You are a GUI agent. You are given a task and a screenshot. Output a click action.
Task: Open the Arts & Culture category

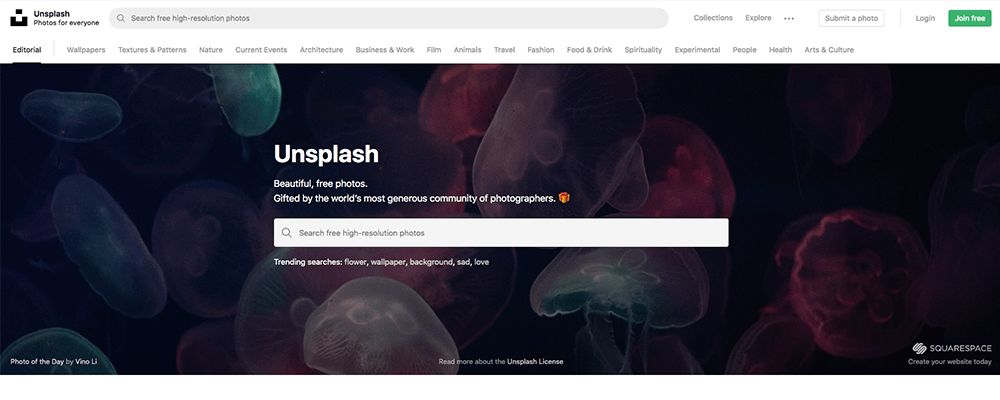tap(829, 50)
